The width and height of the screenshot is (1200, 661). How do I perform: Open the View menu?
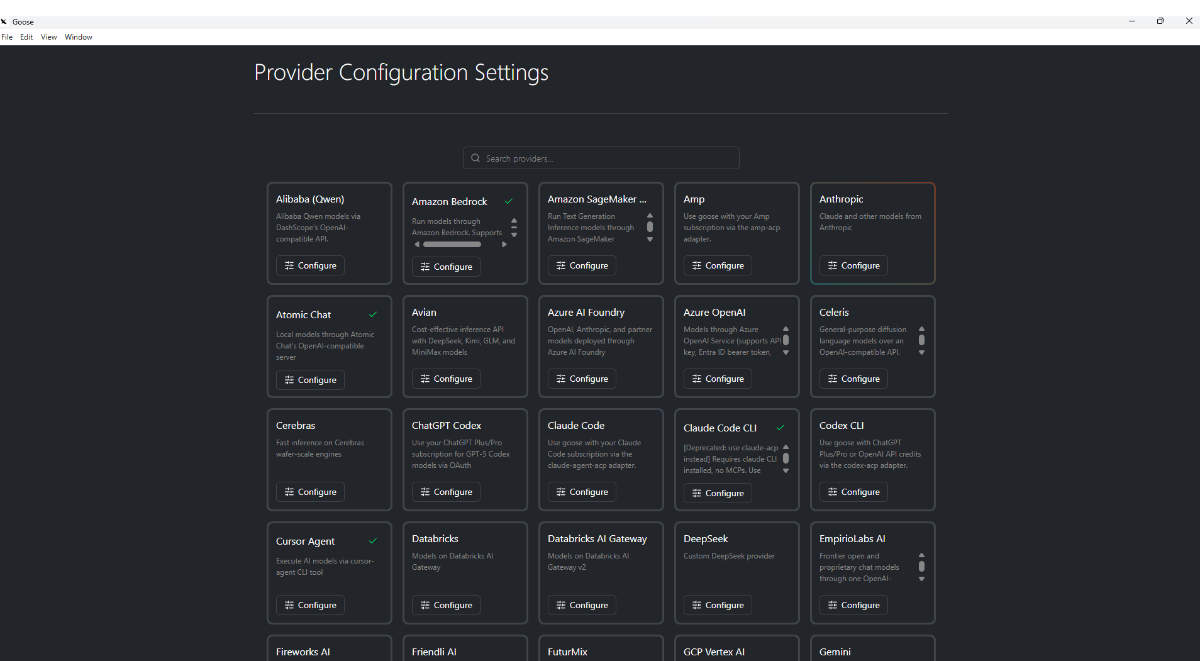[49, 37]
